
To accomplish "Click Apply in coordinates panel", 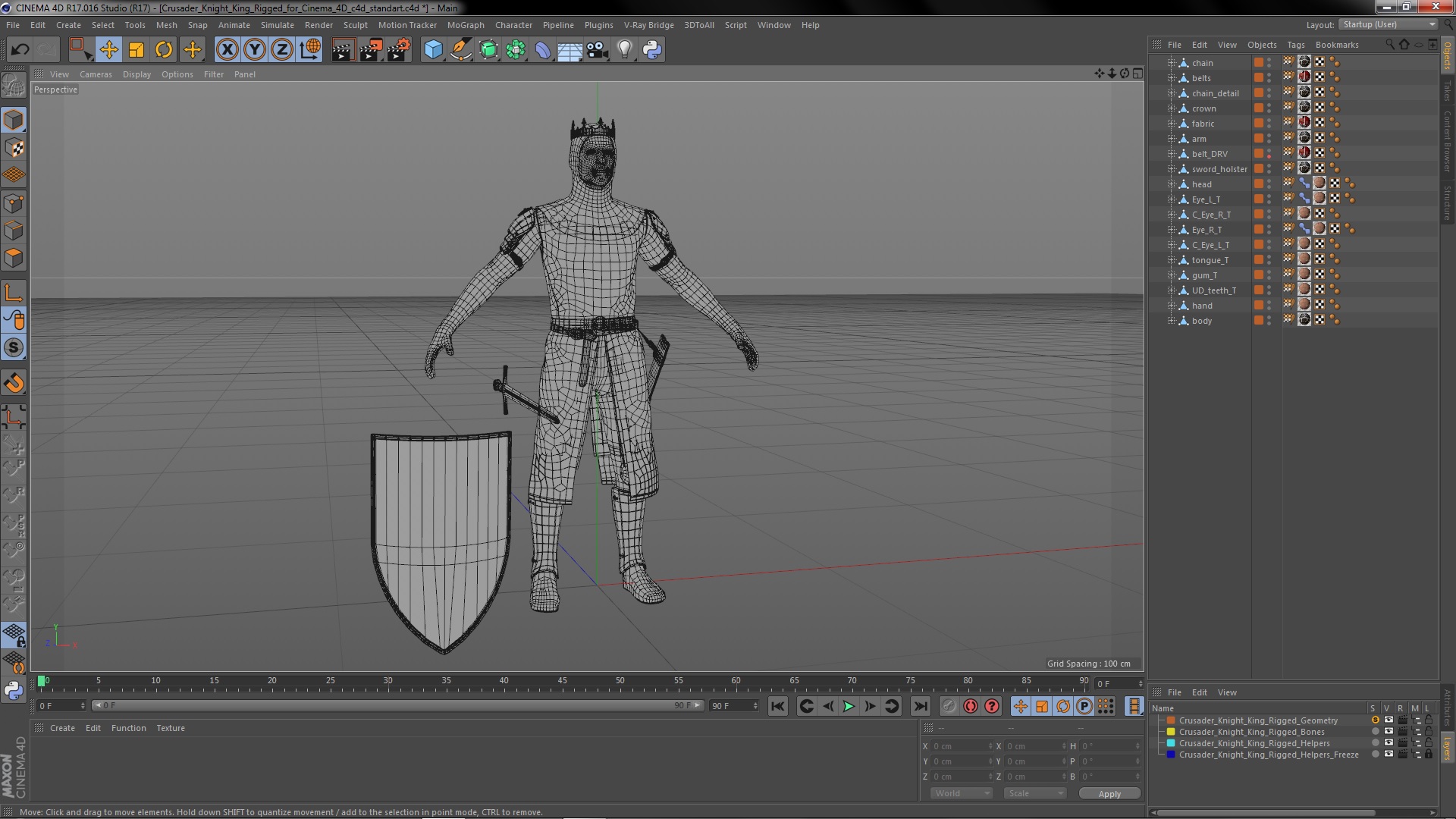I will tap(1109, 793).
